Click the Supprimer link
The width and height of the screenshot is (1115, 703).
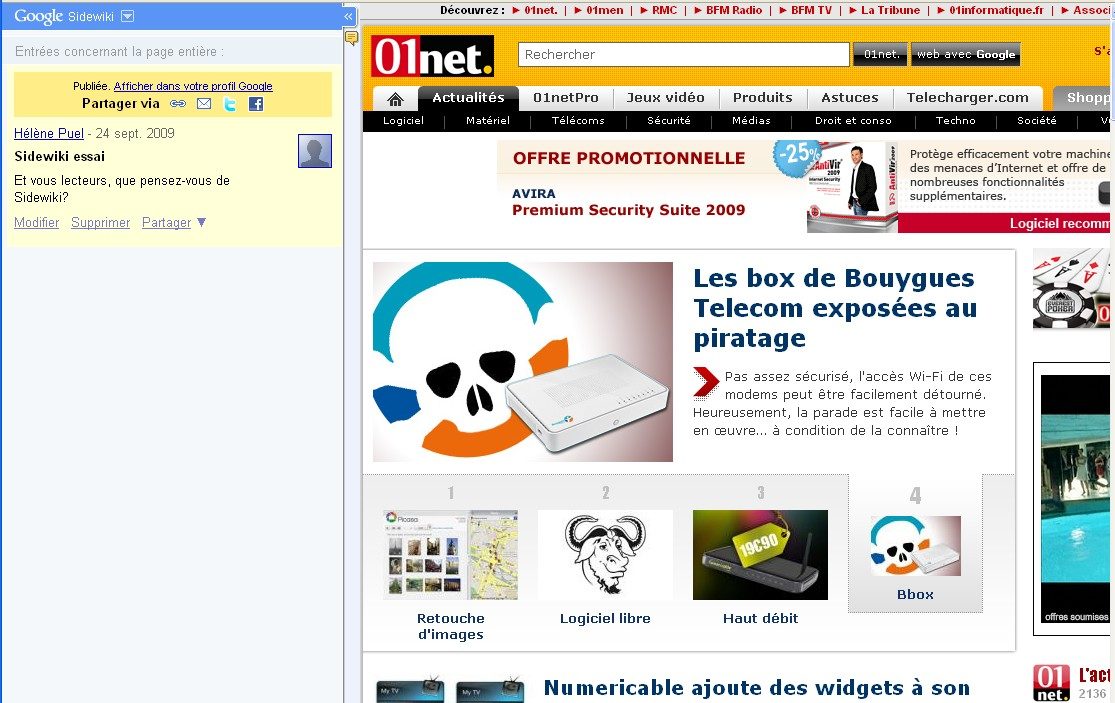click(100, 223)
